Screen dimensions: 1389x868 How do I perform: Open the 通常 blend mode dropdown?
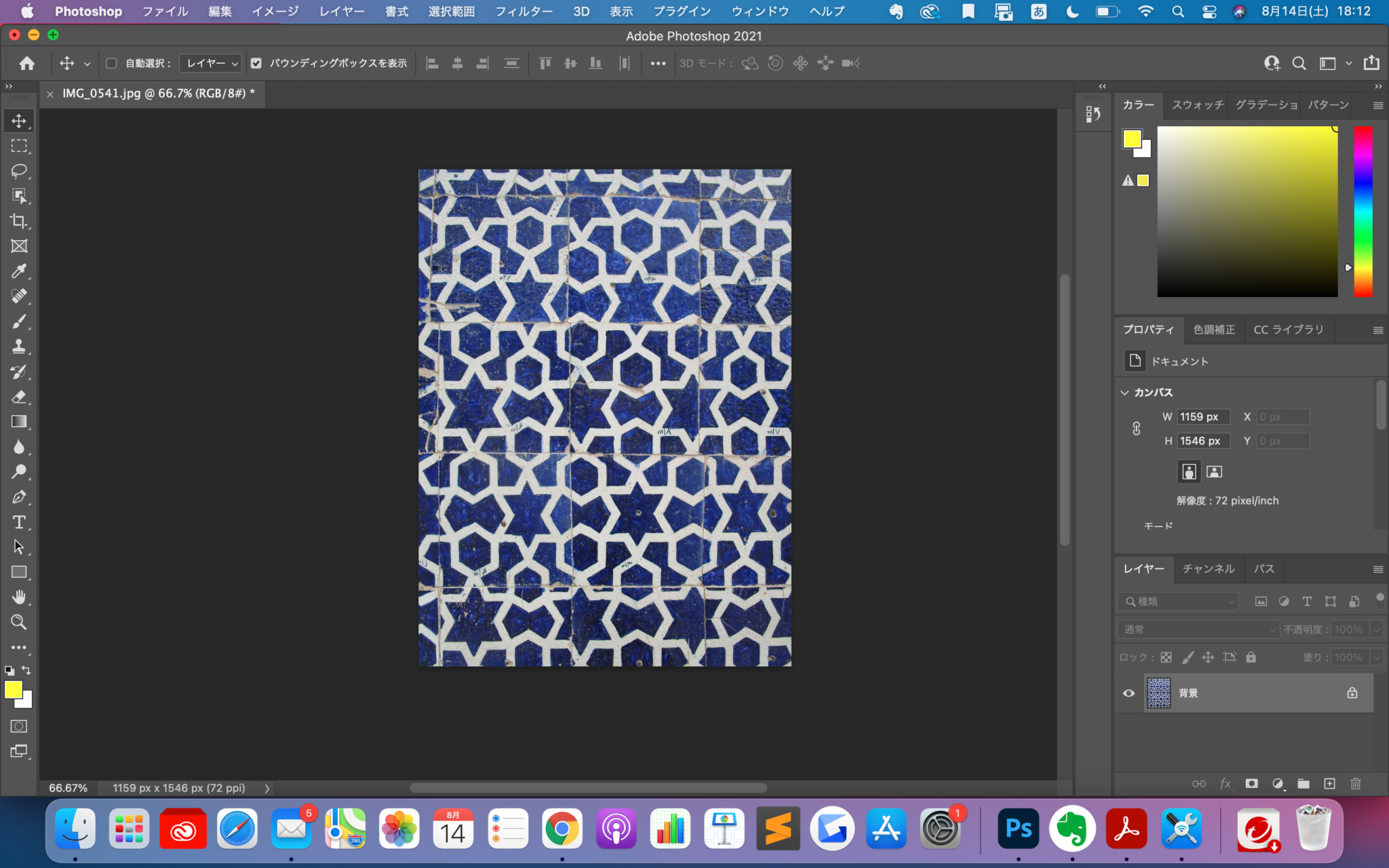click(x=1198, y=629)
